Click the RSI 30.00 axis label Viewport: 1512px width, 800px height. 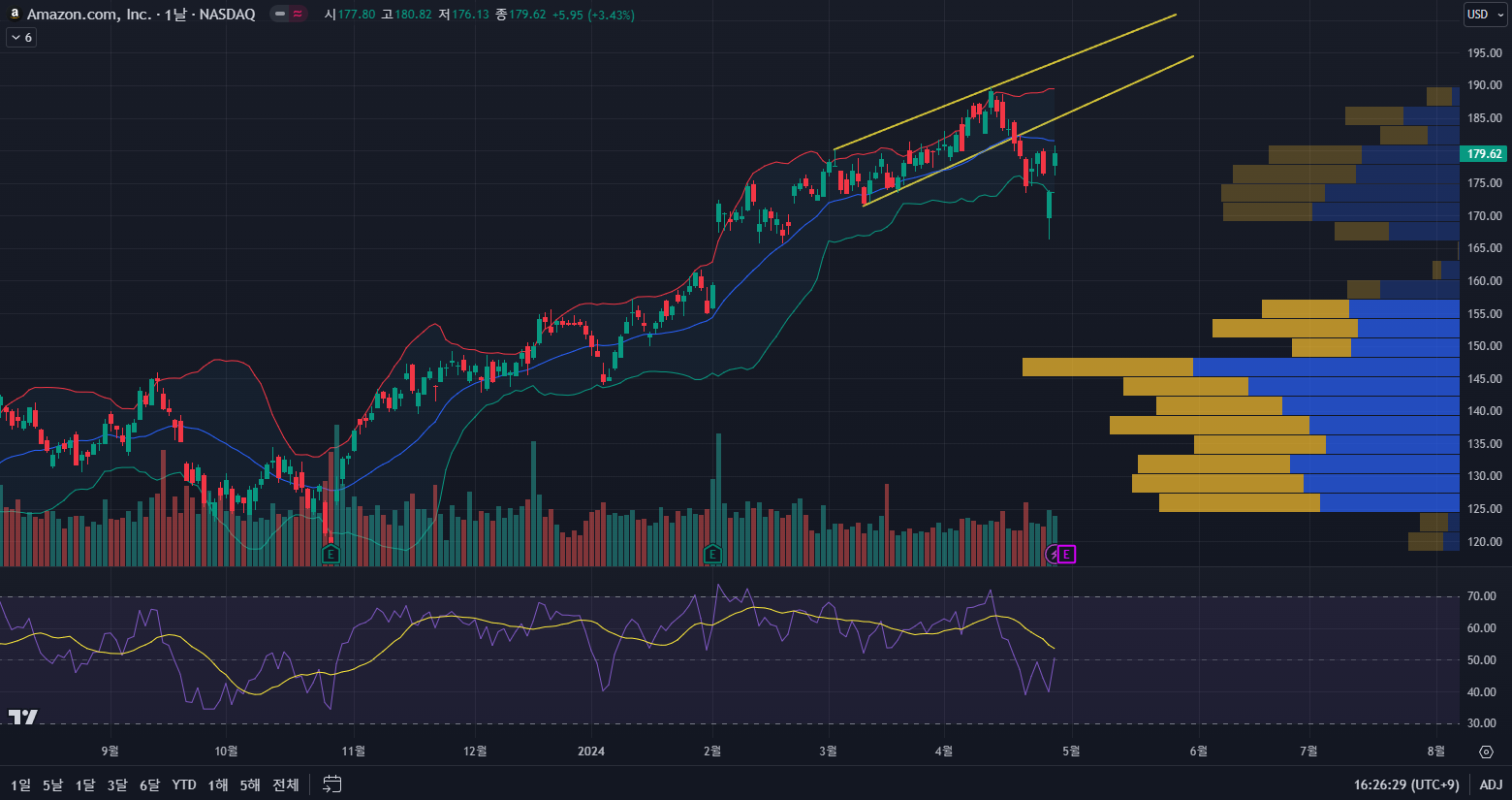pyautogui.click(x=1482, y=722)
